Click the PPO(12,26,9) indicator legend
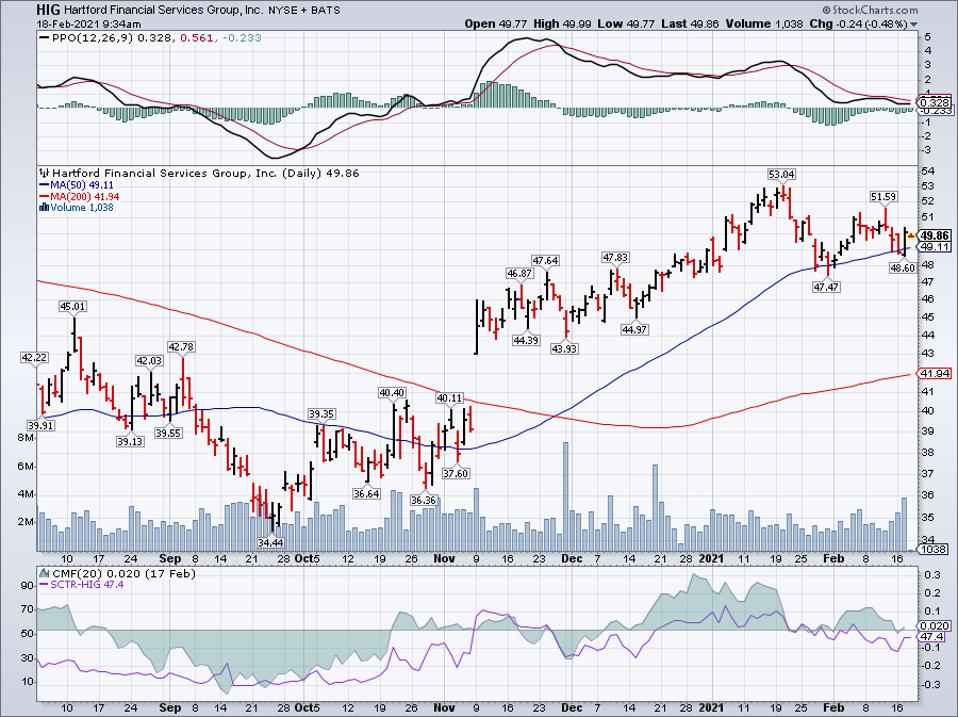This screenshot has height=717, width=958. (95, 38)
